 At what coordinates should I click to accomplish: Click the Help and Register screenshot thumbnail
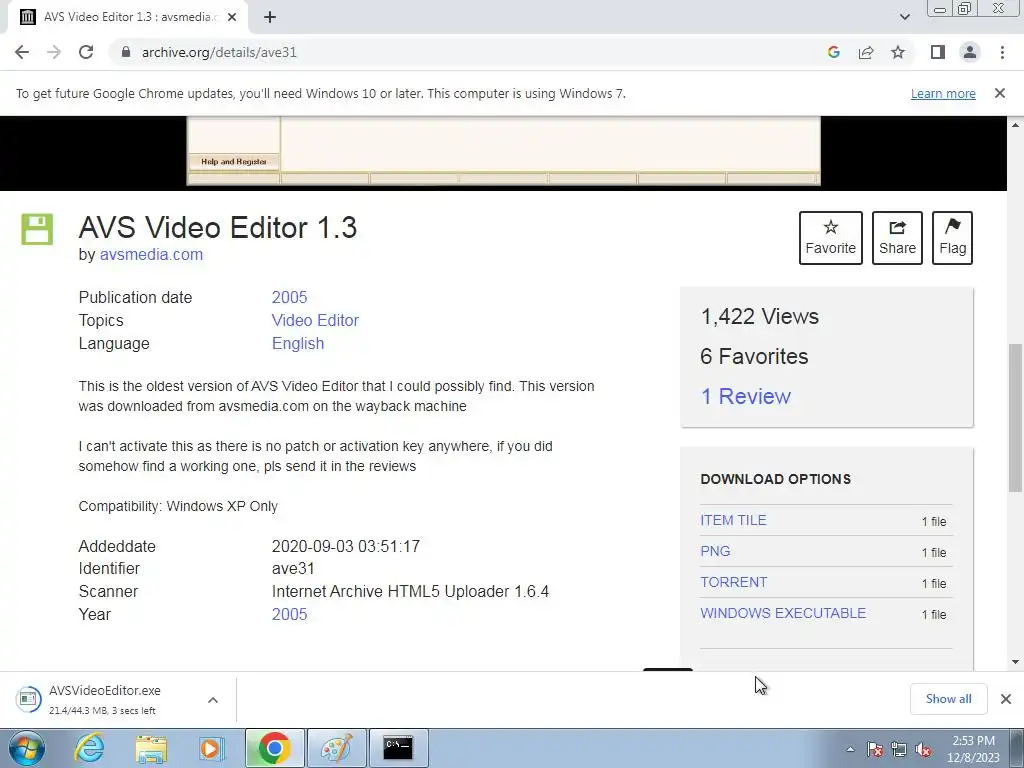[x=234, y=161]
